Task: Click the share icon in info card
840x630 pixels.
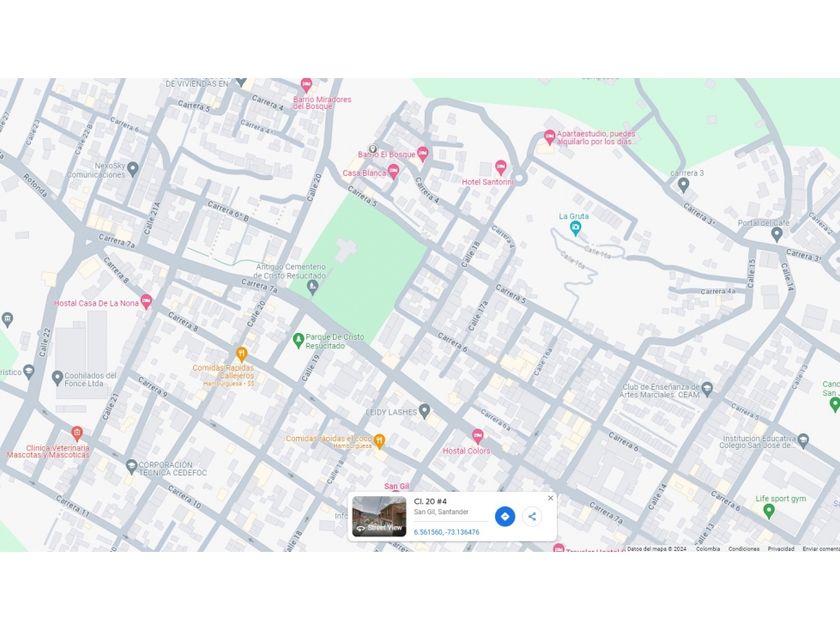Action: click(x=532, y=516)
